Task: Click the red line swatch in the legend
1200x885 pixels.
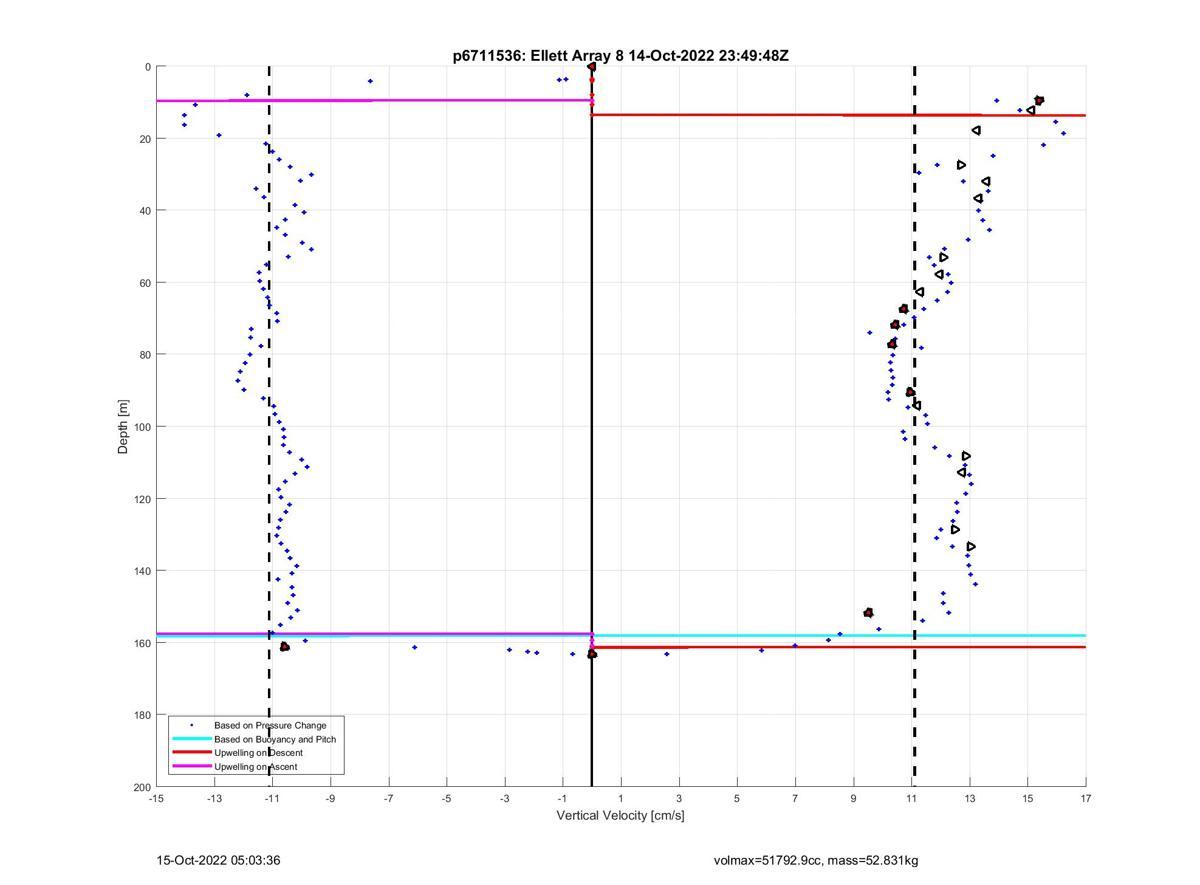Action: 191,753
